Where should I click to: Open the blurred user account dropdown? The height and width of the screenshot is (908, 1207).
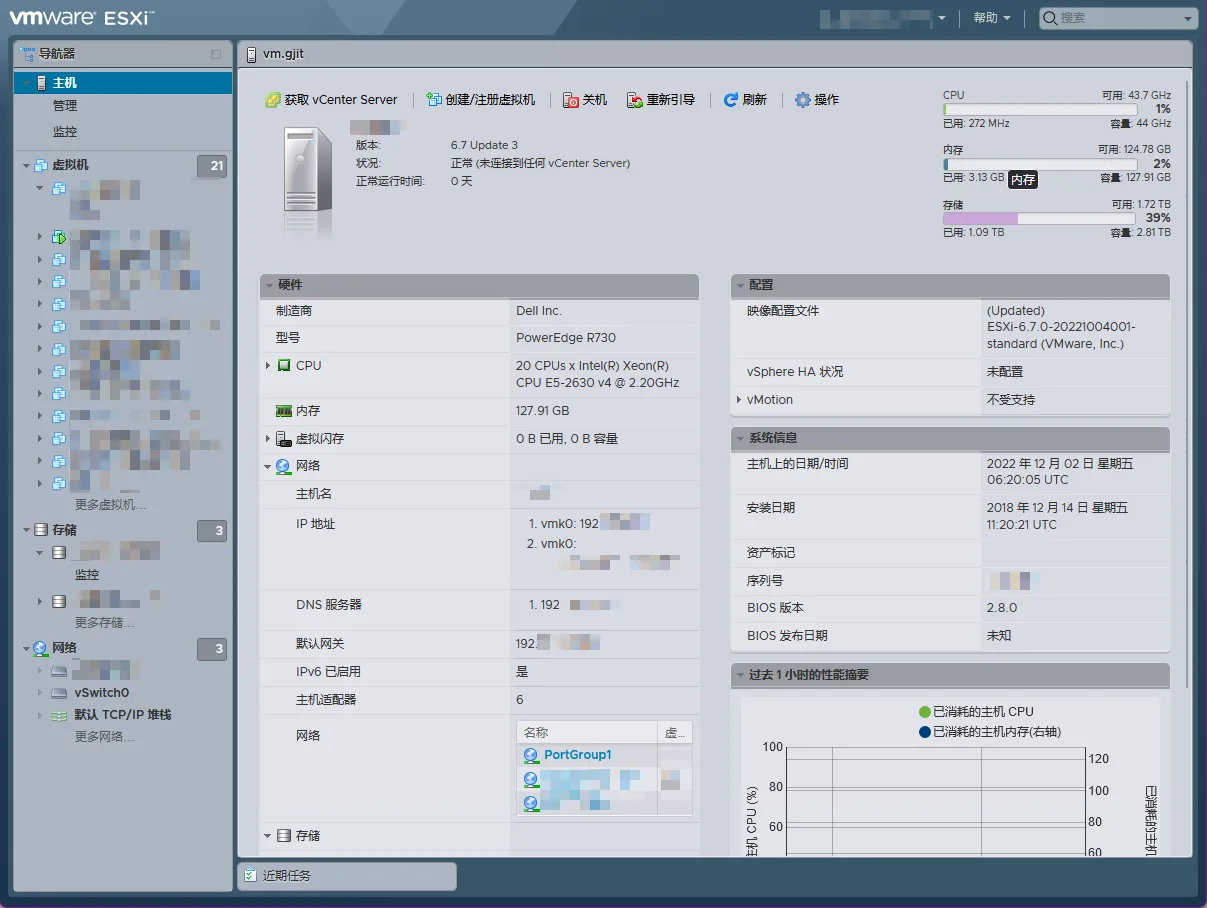coord(883,18)
